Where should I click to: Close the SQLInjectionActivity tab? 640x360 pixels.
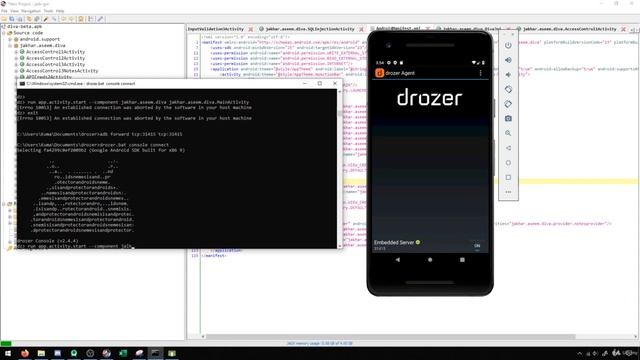[361, 29]
